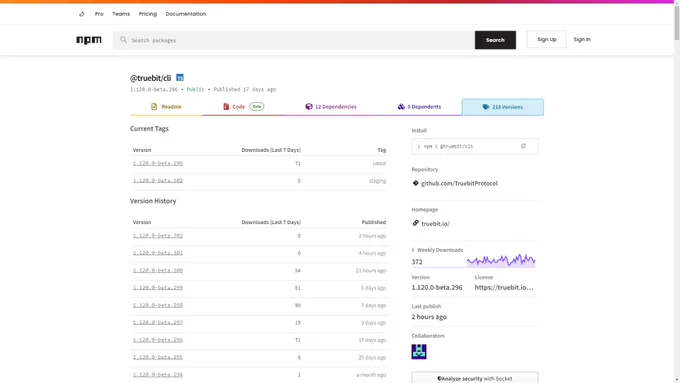Open the github.com/TruebitProtocol repository link
The height and width of the screenshot is (383, 680).
[x=459, y=183]
